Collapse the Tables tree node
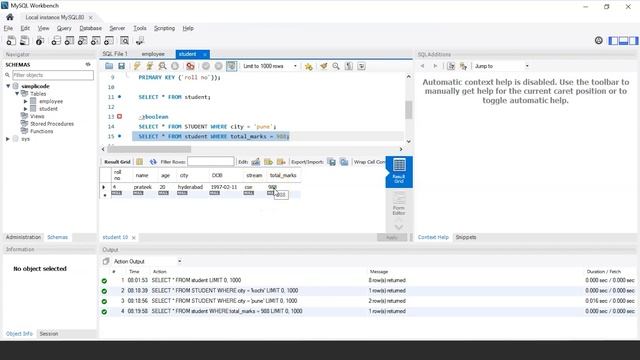 tap(17, 93)
